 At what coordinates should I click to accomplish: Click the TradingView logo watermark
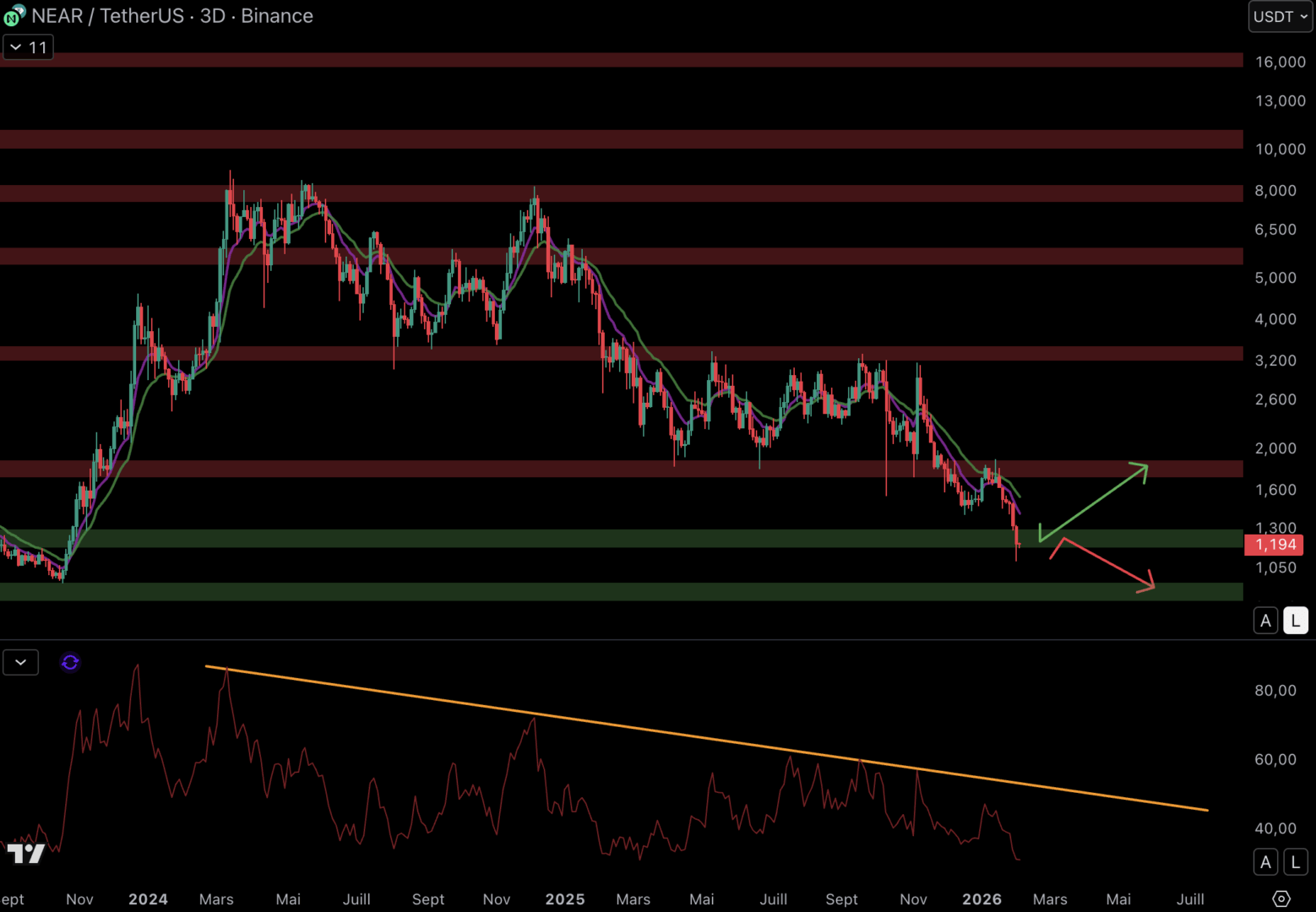[25, 854]
